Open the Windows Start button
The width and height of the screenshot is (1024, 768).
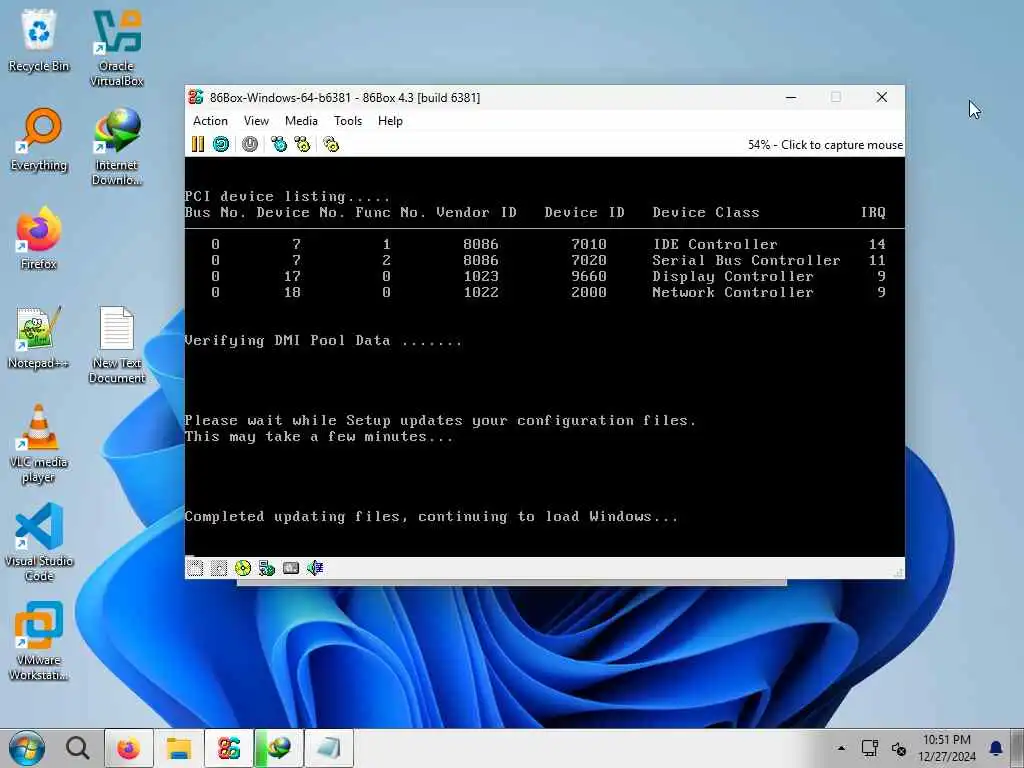[27, 748]
